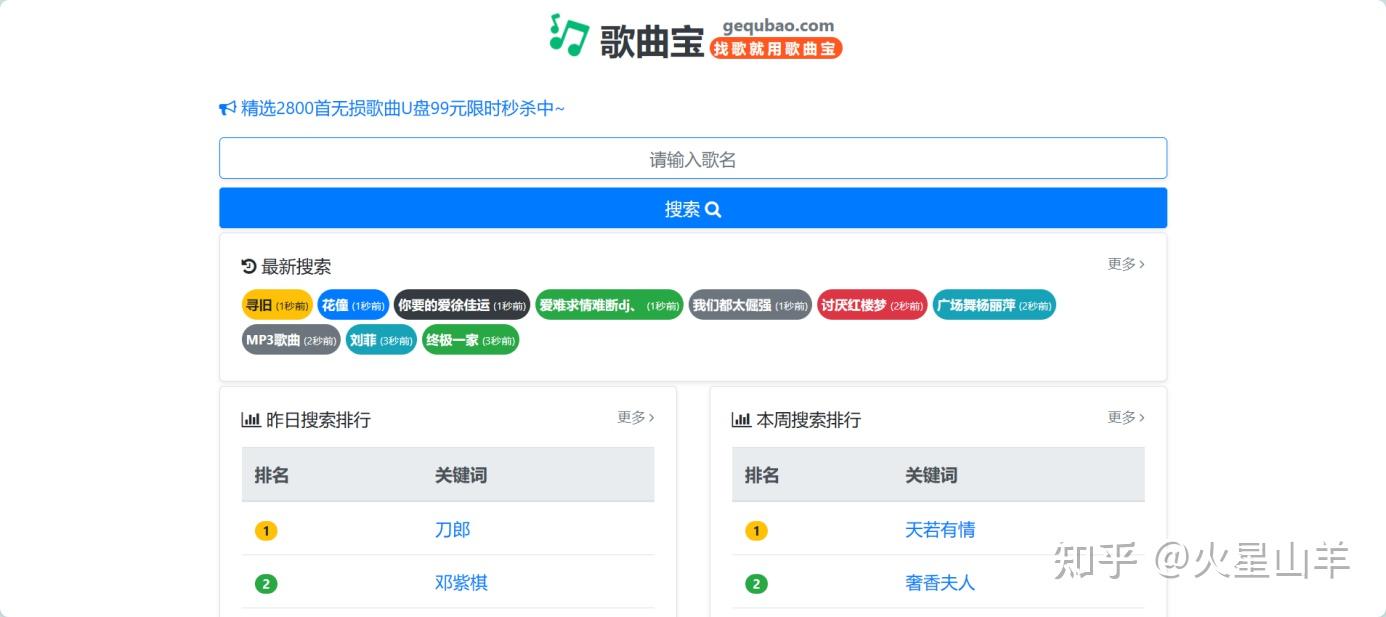1386x617 pixels.
Task: Click the 刘菲 search tag
Action: [380, 340]
